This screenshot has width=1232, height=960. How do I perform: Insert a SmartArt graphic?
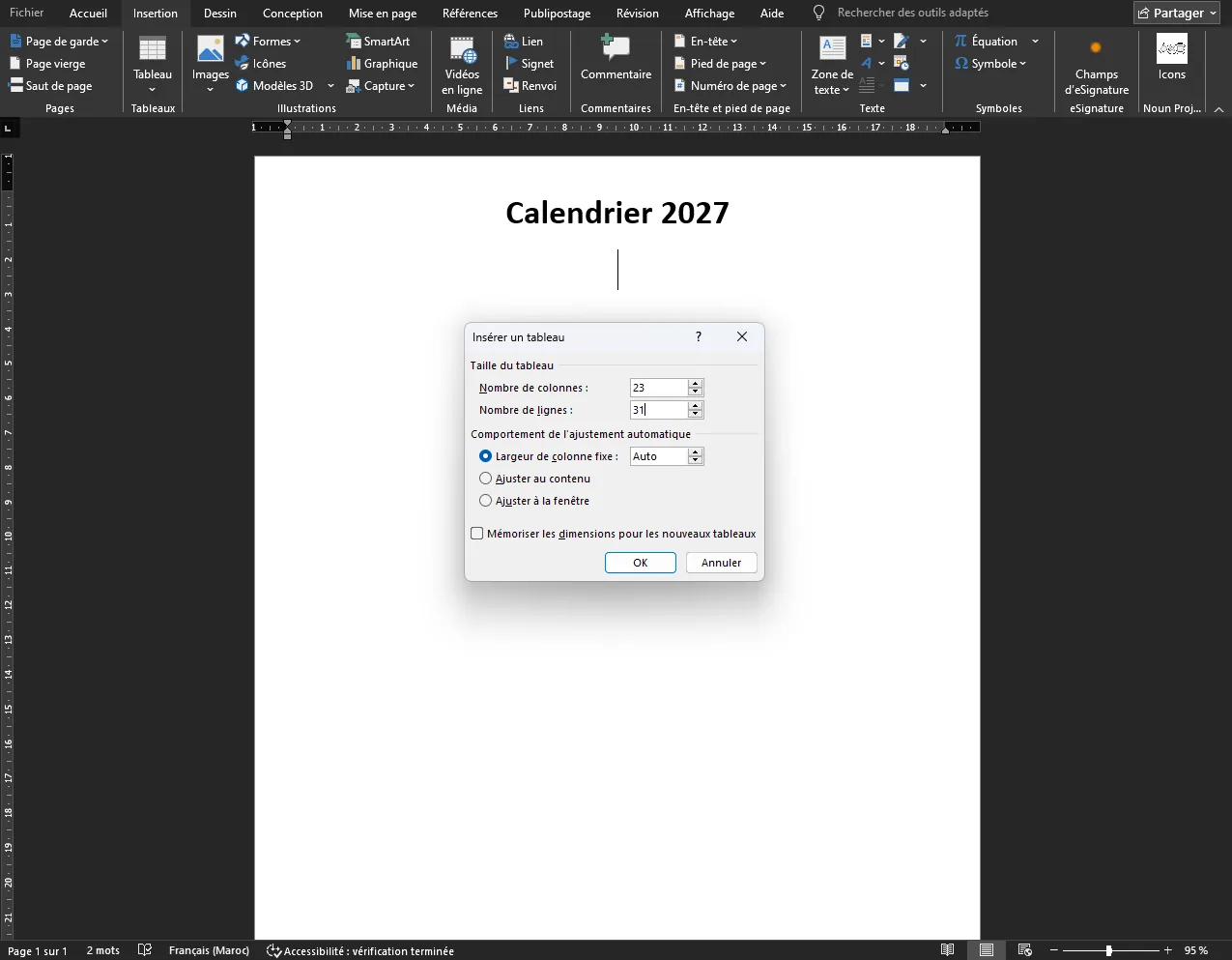pyautogui.click(x=378, y=42)
